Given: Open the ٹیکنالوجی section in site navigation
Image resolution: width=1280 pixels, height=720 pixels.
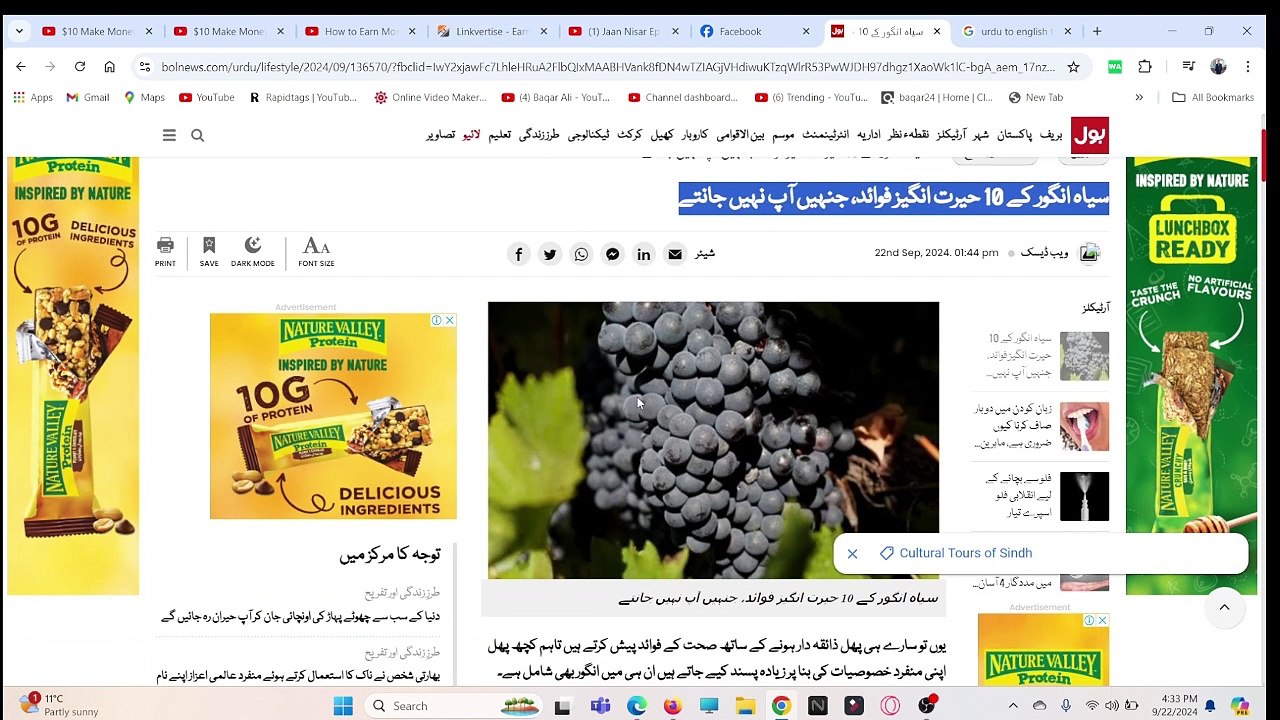Looking at the screenshot, I should coord(589,135).
